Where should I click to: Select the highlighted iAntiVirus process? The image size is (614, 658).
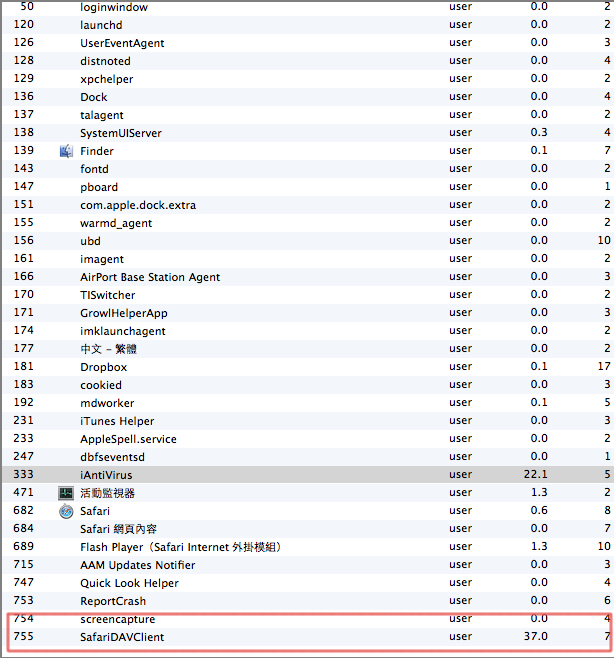(x=106, y=475)
